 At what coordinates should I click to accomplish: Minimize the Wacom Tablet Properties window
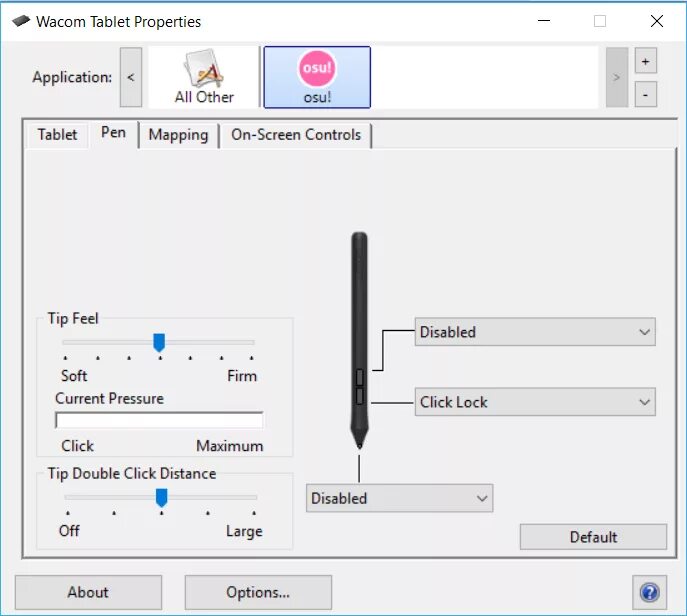coord(544,21)
